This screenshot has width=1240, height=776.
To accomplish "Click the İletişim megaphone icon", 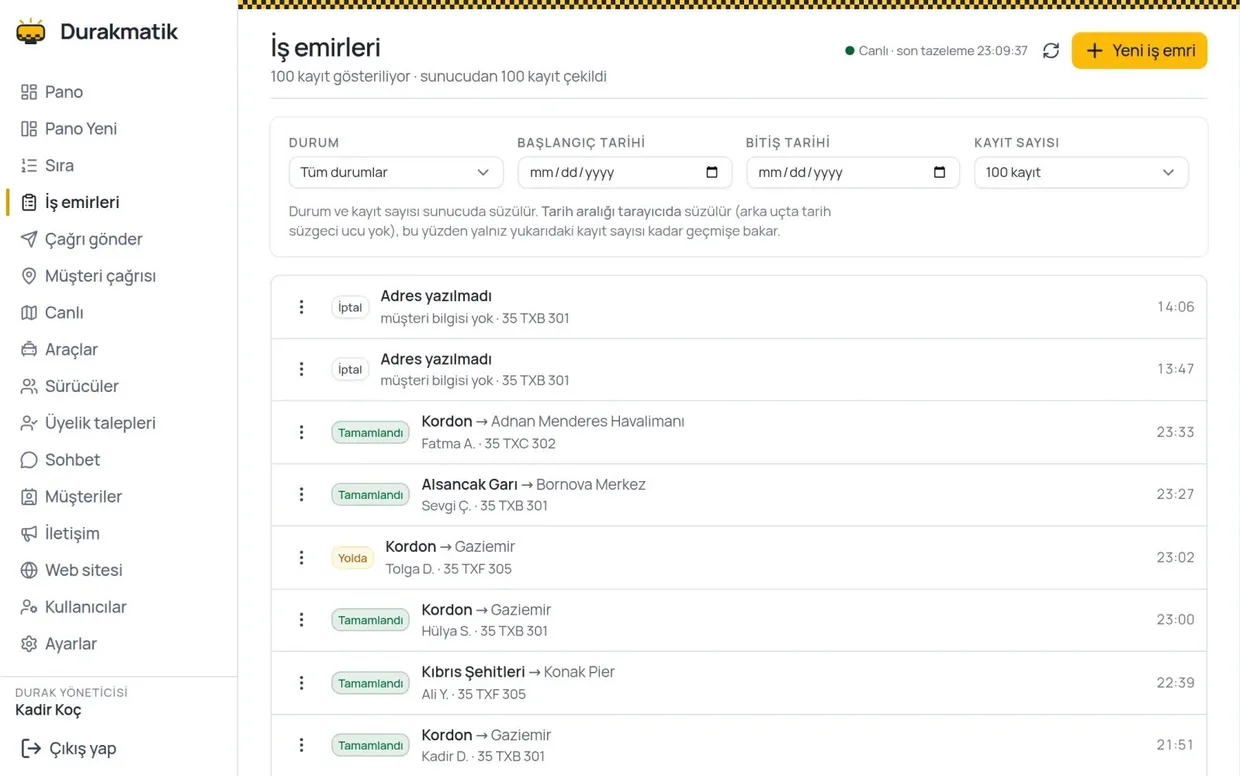I will pos(29,534).
